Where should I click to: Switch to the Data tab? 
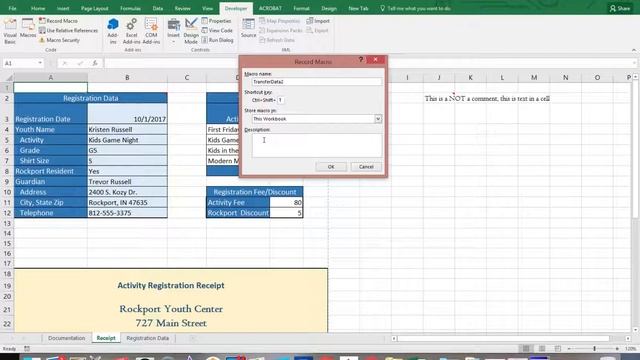click(158, 8)
